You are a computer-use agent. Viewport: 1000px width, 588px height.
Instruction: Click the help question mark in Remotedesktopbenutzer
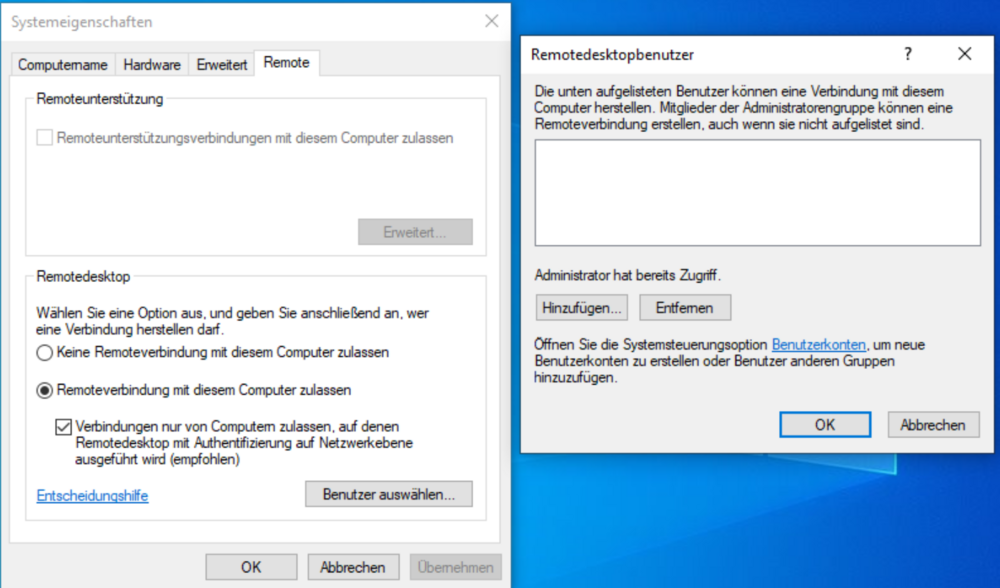pyautogui.click(x=908, y=54)
